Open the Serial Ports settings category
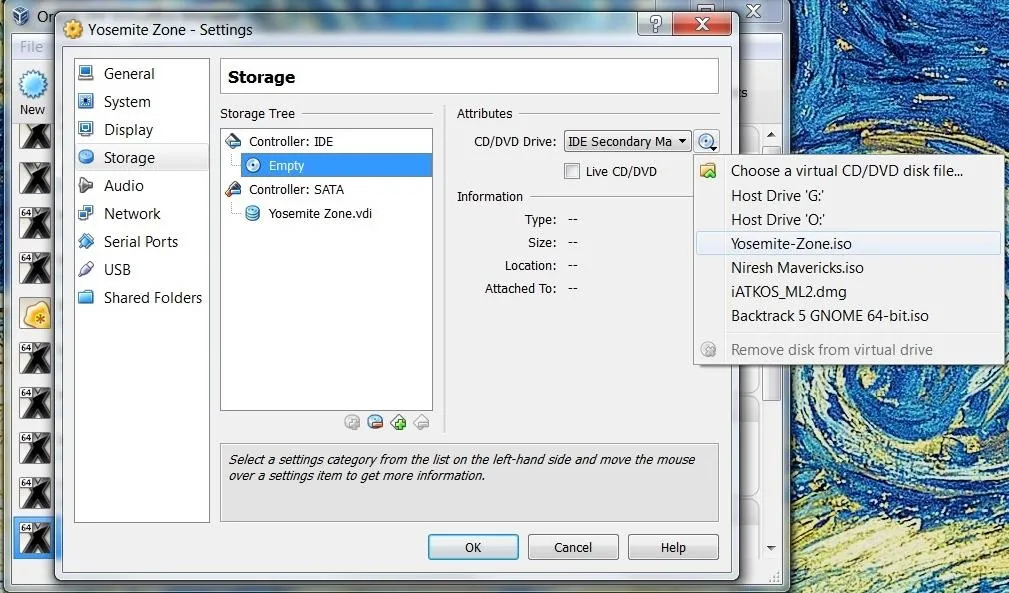Screen dimensions: 1009x593 coord(142,242)
